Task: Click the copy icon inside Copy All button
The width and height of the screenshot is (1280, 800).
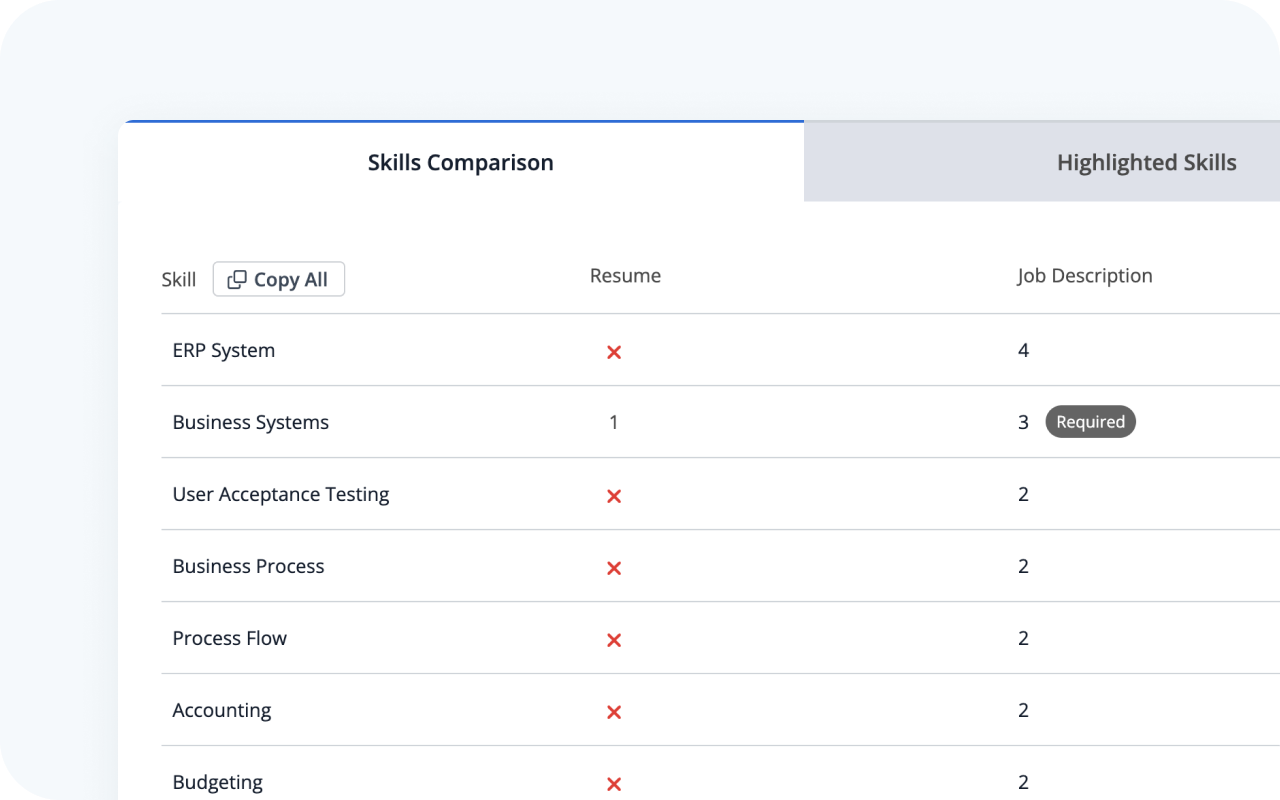Action: (238, 279)
